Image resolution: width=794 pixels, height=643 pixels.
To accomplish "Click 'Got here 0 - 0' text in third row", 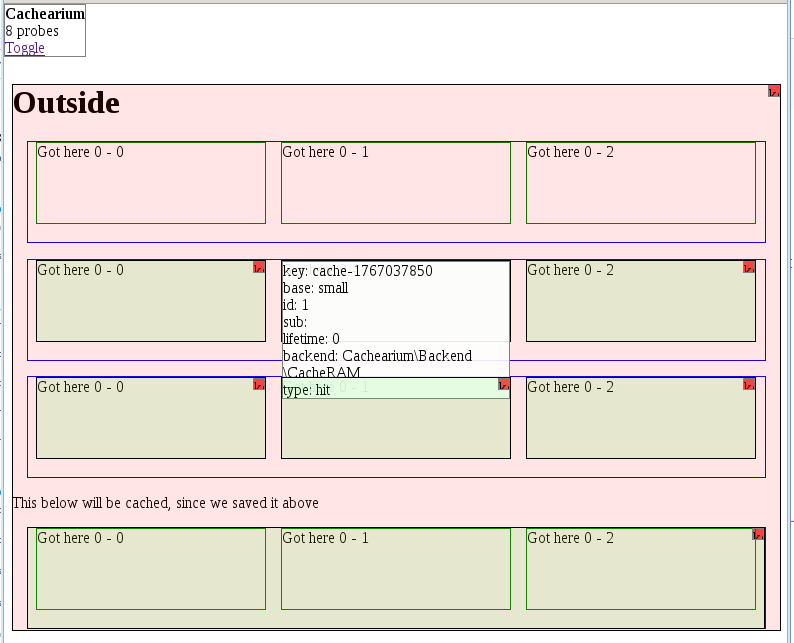I will pos(81,387).
